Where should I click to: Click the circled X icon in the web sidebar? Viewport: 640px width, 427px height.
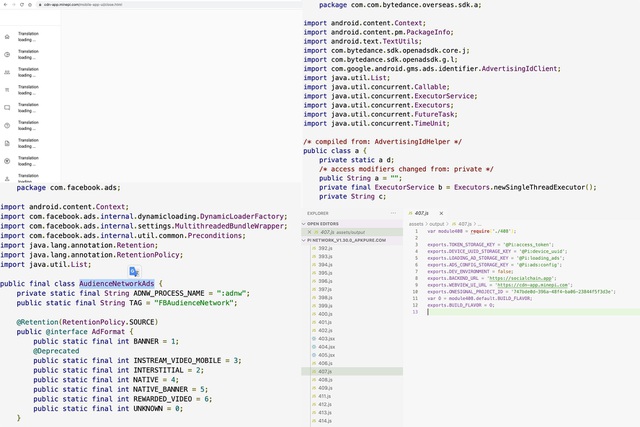tap(7, 161)
